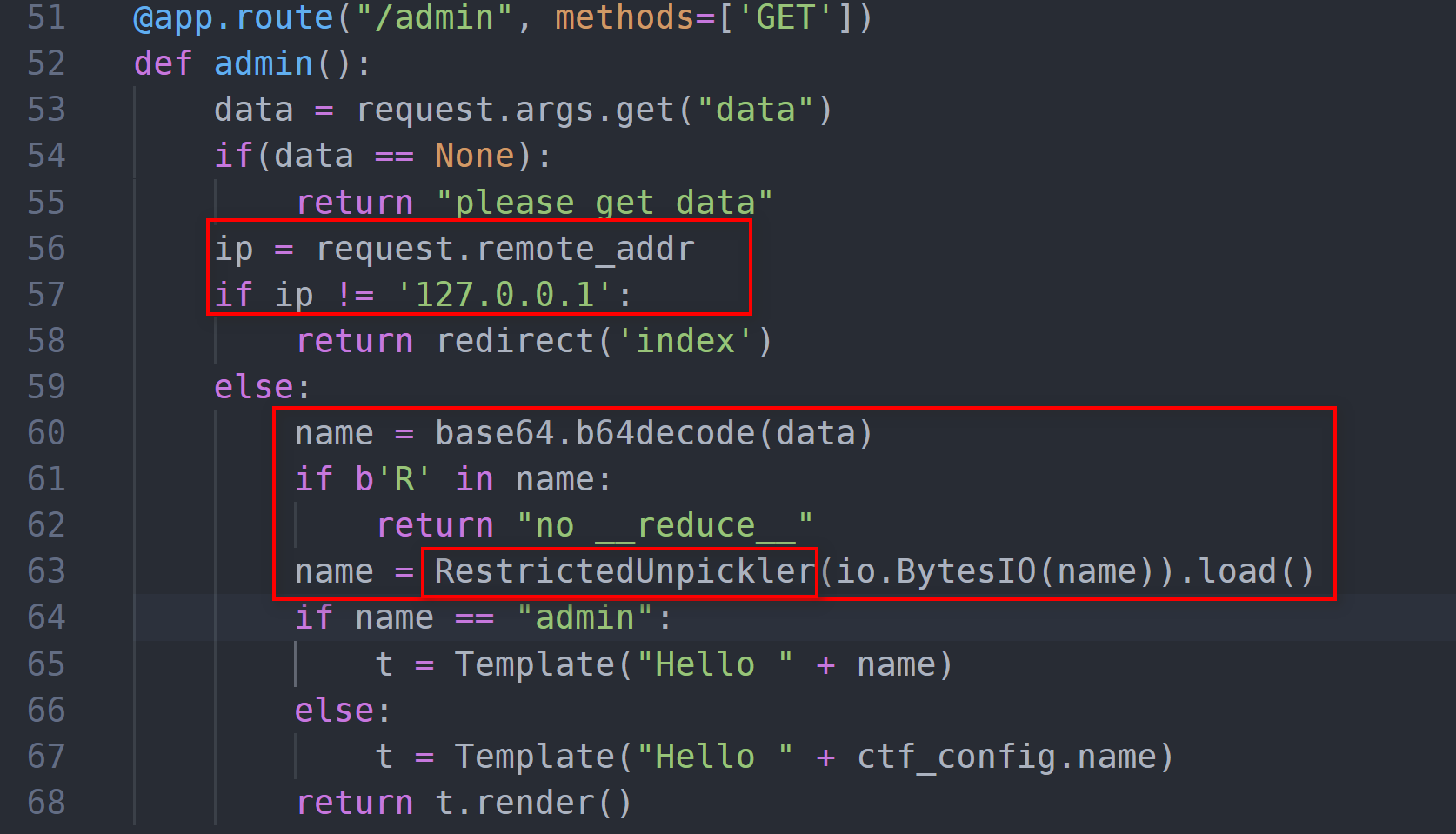Click base64.b64decode on line 60

(x=594, y=433)
